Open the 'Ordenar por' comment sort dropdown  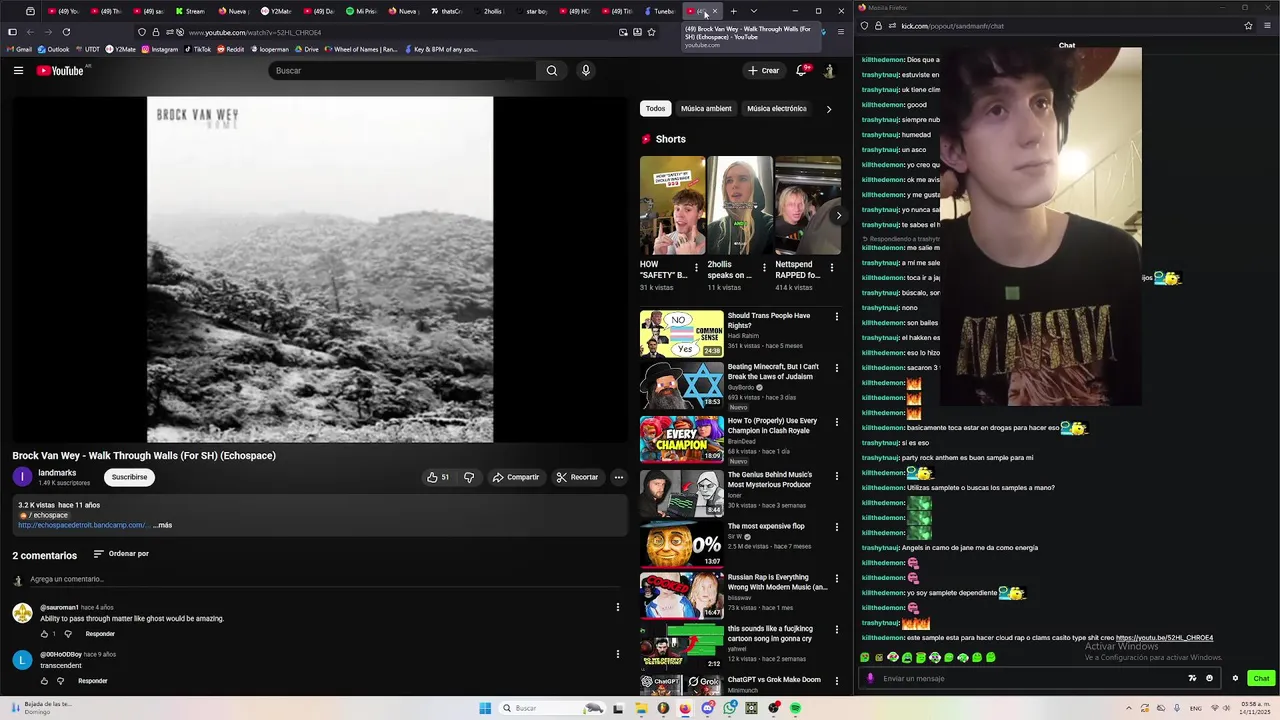[121, 554]
